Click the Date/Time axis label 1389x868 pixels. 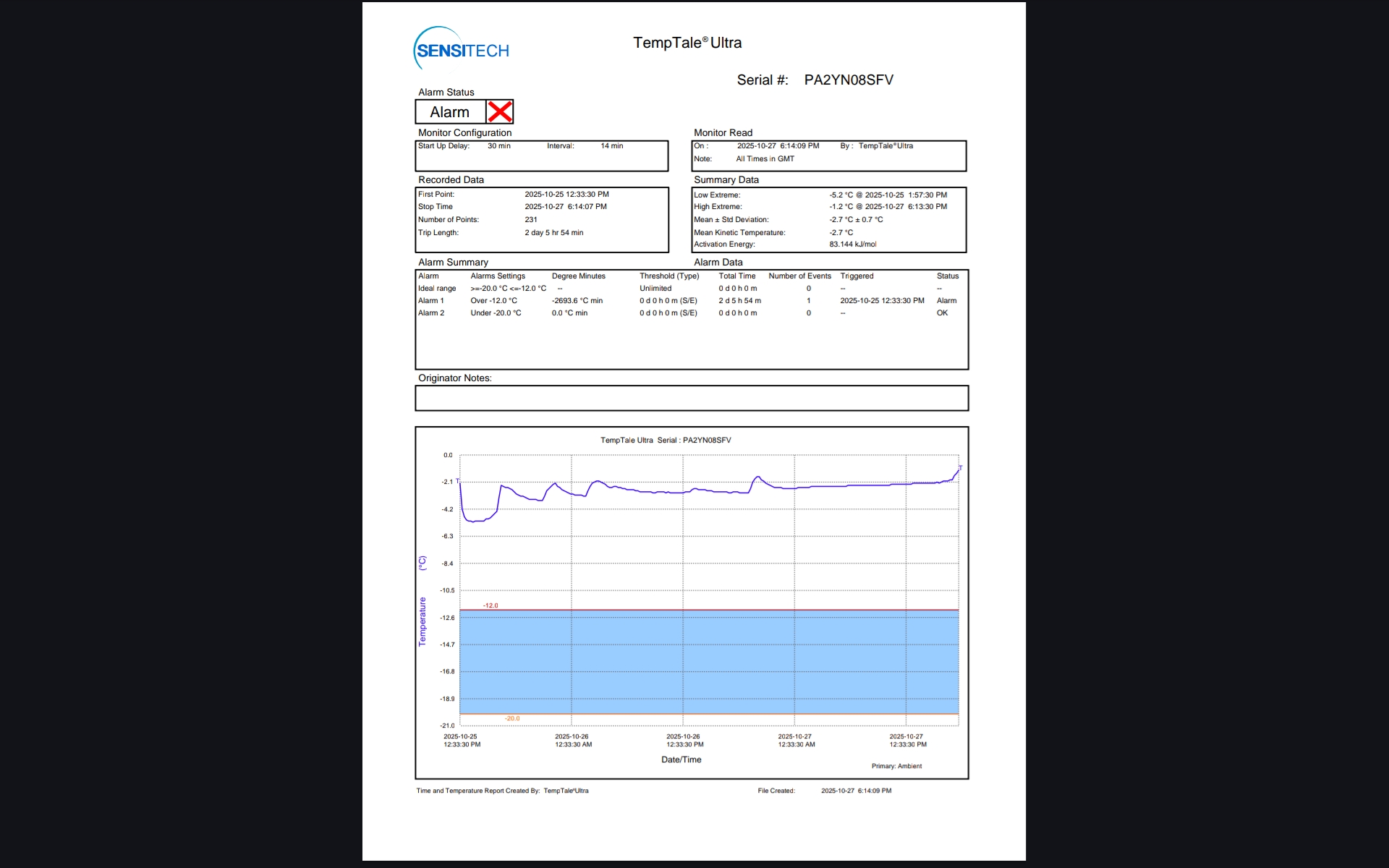coord(681,759)
